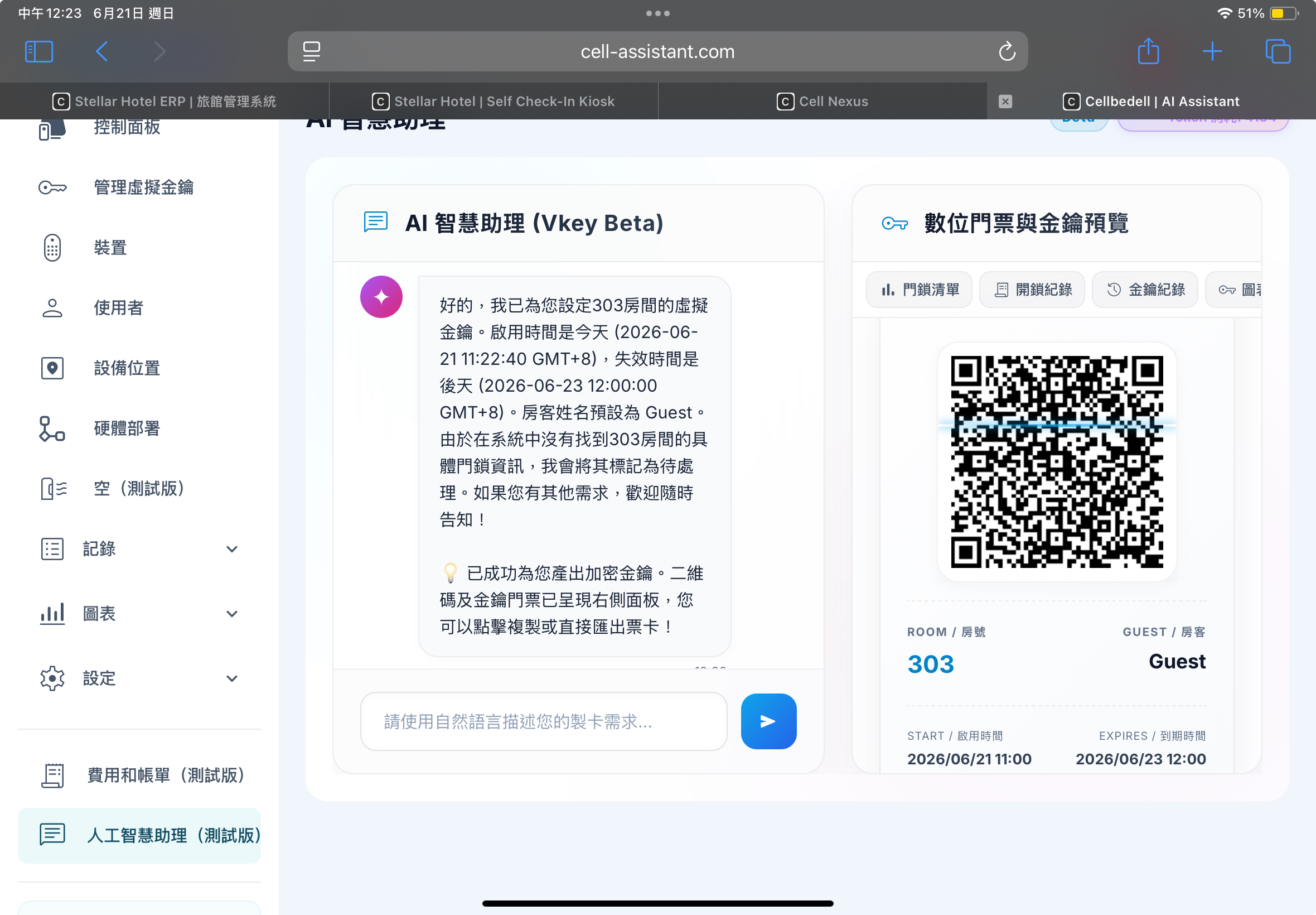
Task: Click the icon beside 空（測試版）
Action: 54,488
